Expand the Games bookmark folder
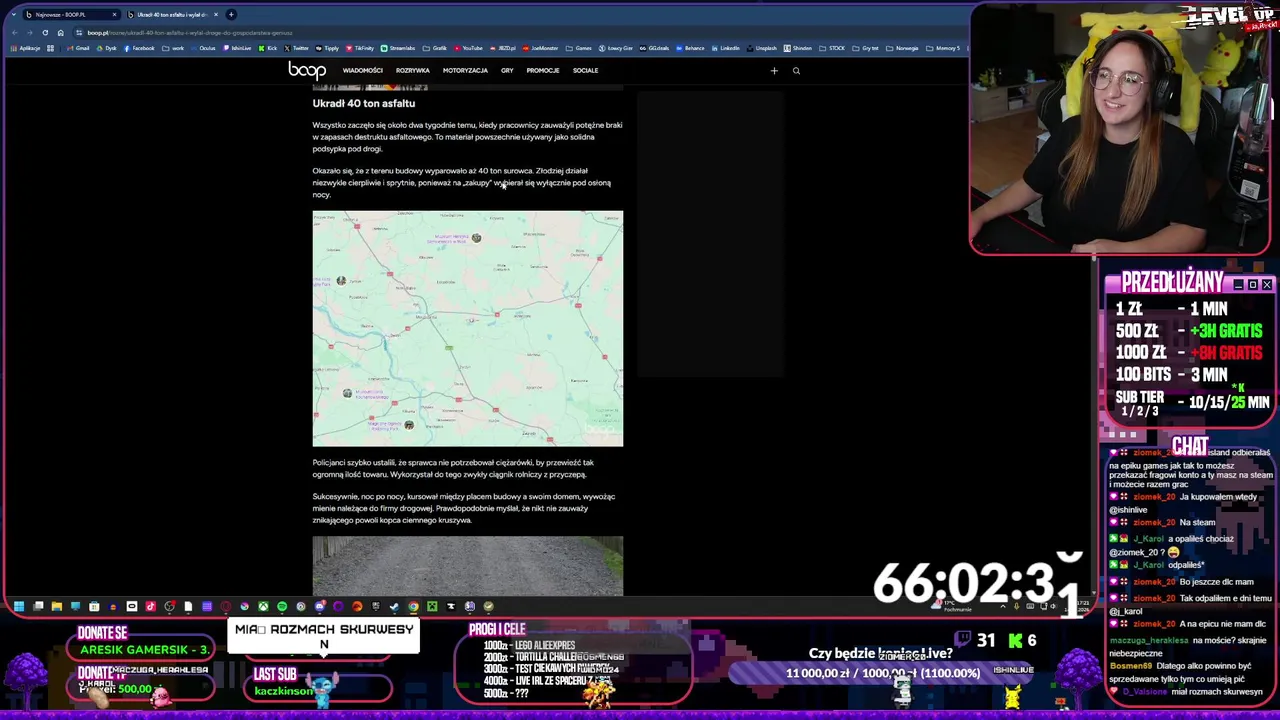Image resolution: width=1280 pixels, height=720 pixels. point(579,48)
